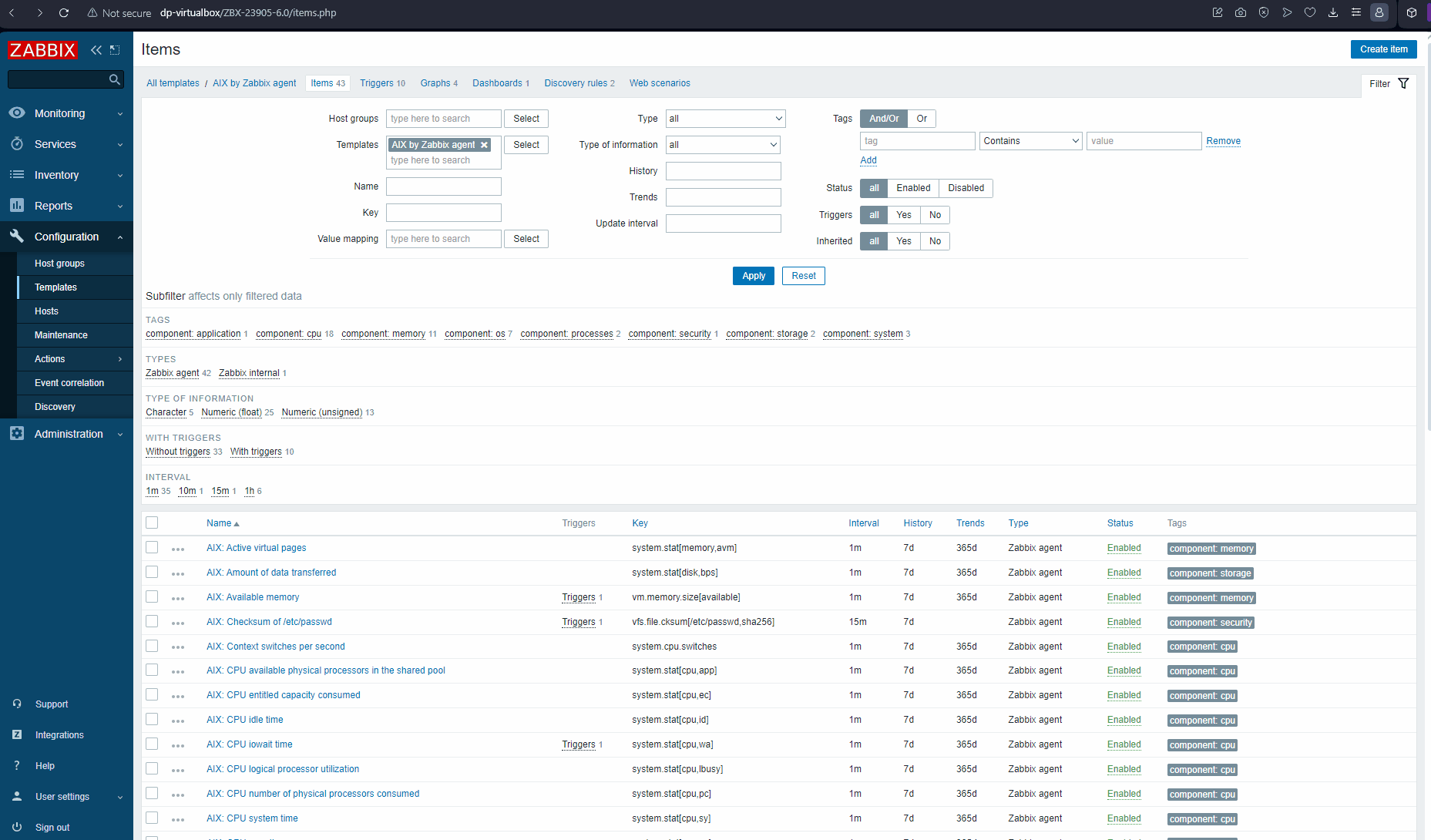Check the Context switches per second checkbox
Image resolution: width=1431 pixels, height=840 pixels.
pyautogui.click(x=152, y=646)
